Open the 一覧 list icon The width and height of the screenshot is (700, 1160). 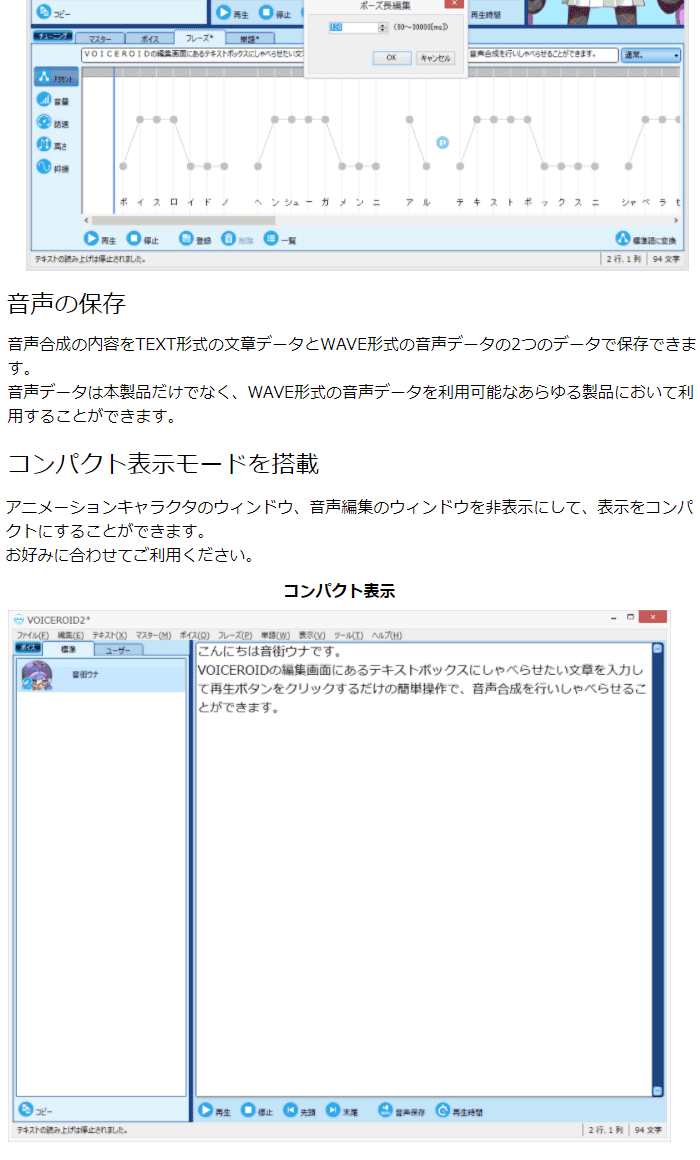point(271,239)
